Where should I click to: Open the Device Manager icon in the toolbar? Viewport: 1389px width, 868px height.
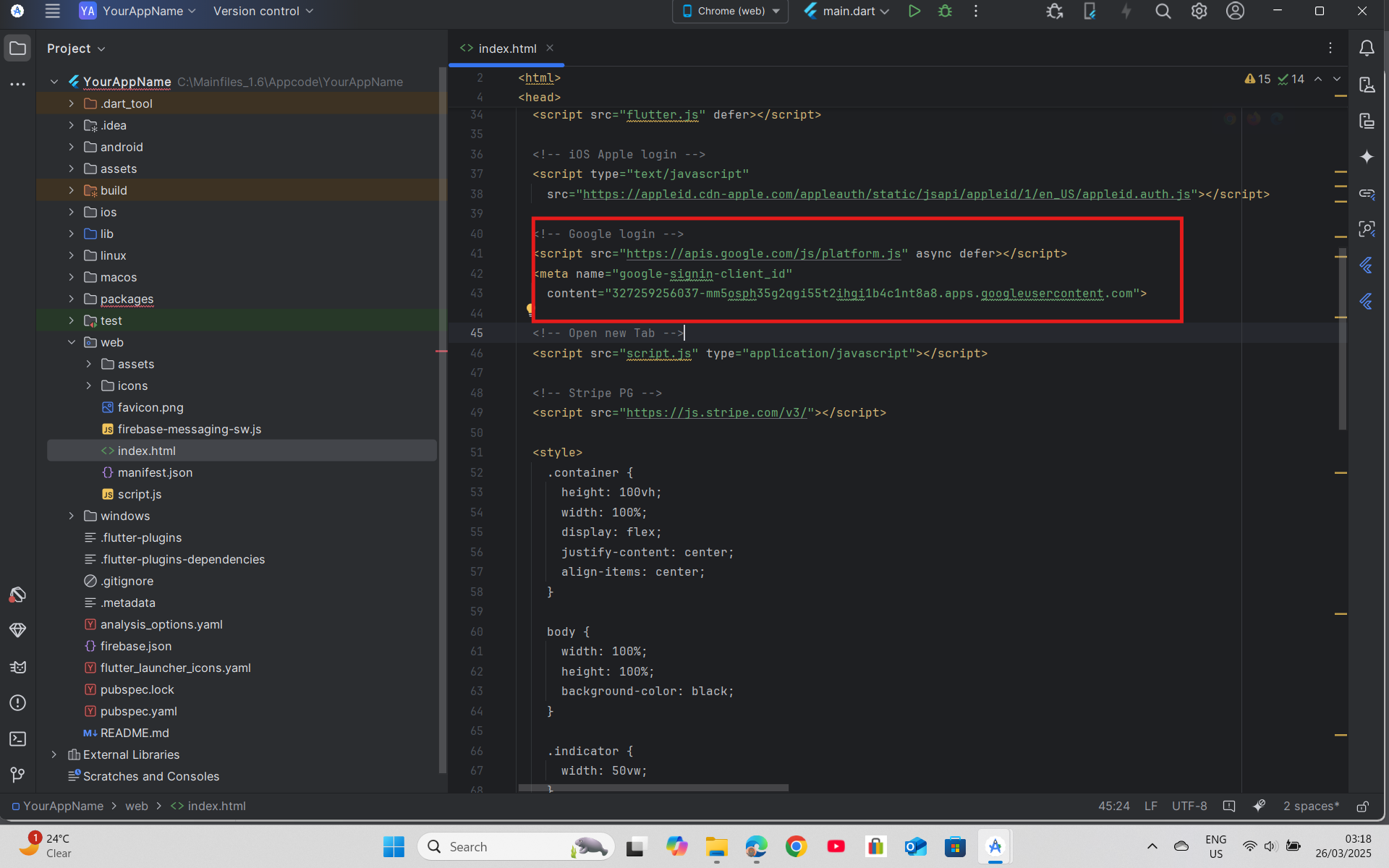coord(1089,11)
